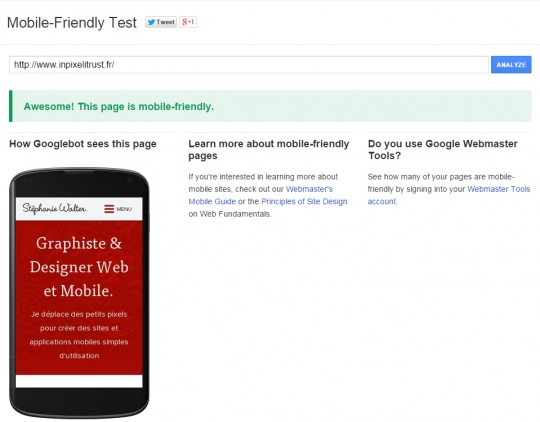The width and height of the screenshot is (540, 422).
Task: Click the Tweet share button
Action: pyautogui.click(x=161, y=22)
